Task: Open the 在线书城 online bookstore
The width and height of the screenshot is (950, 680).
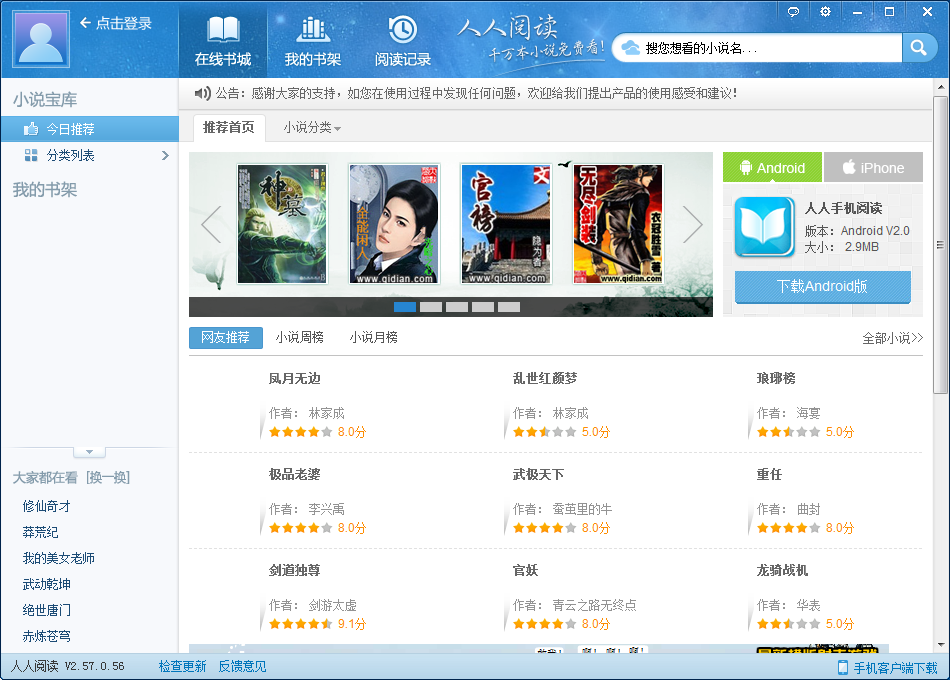Action: pyautogui.click(x=223, y=41)
